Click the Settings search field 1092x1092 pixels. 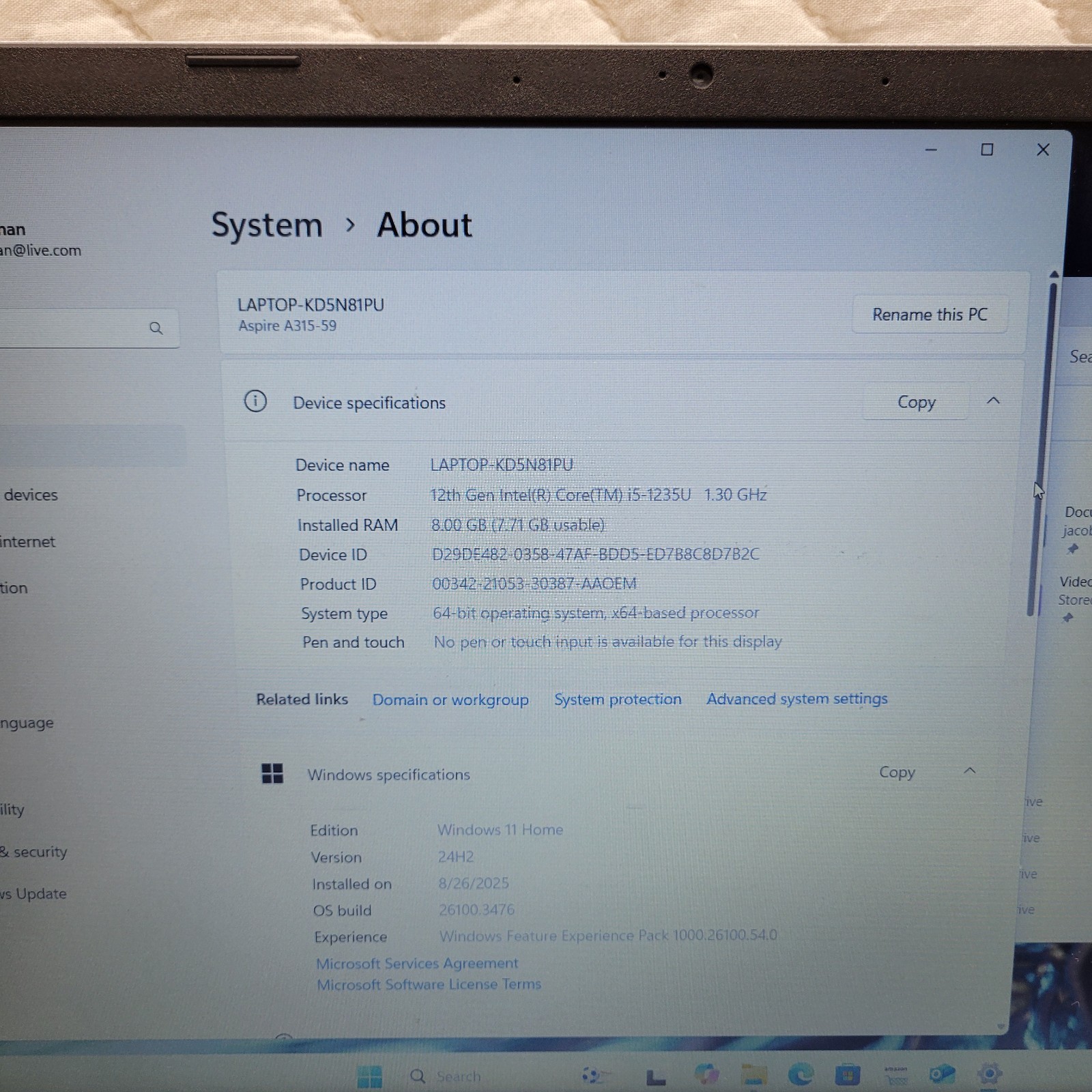pos(89,328)
